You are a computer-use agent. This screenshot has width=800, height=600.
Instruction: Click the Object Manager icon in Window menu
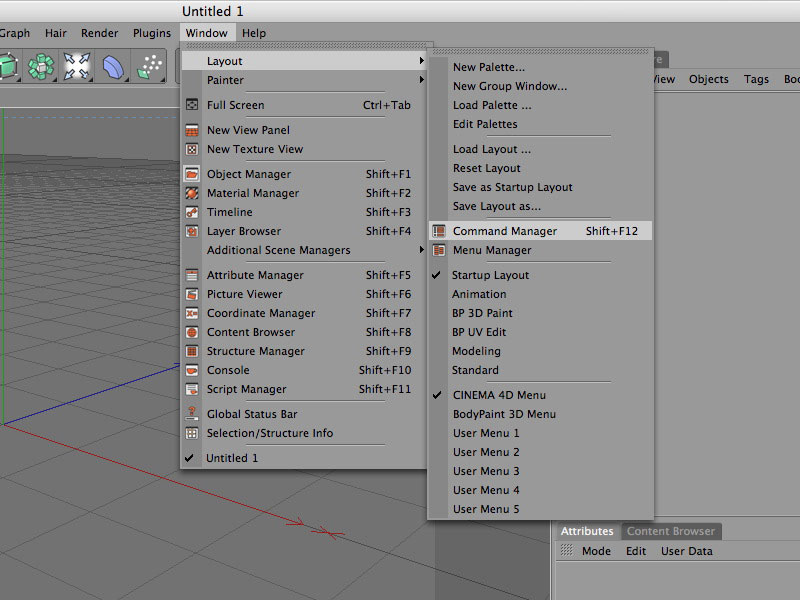coord(192,174)
